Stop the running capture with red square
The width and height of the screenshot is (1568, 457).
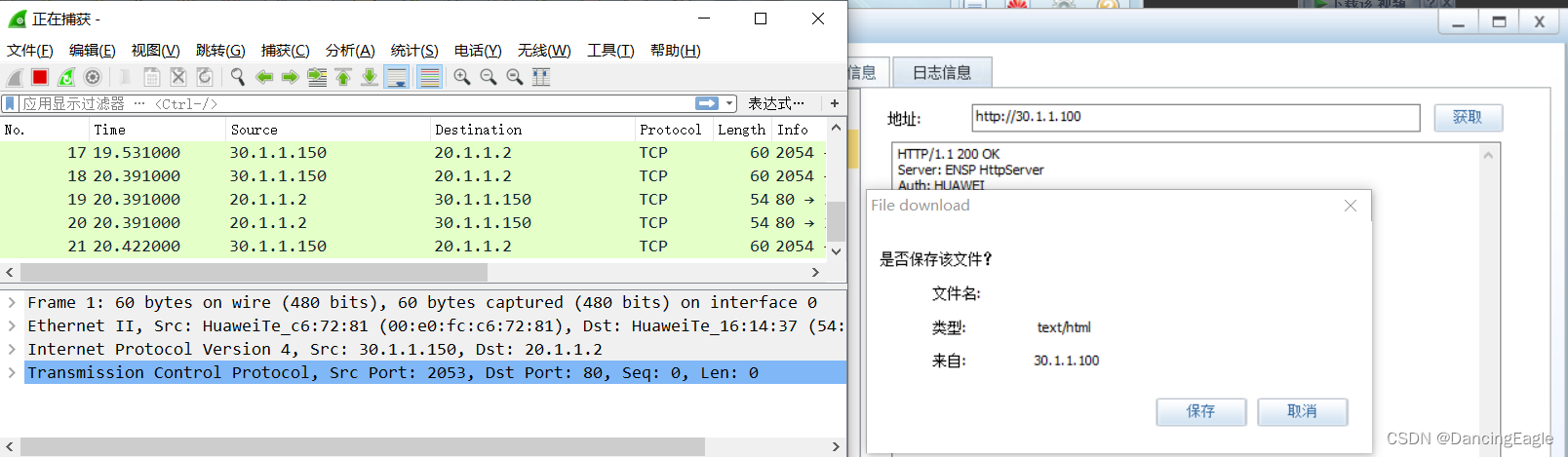click(x=40, y=77)
